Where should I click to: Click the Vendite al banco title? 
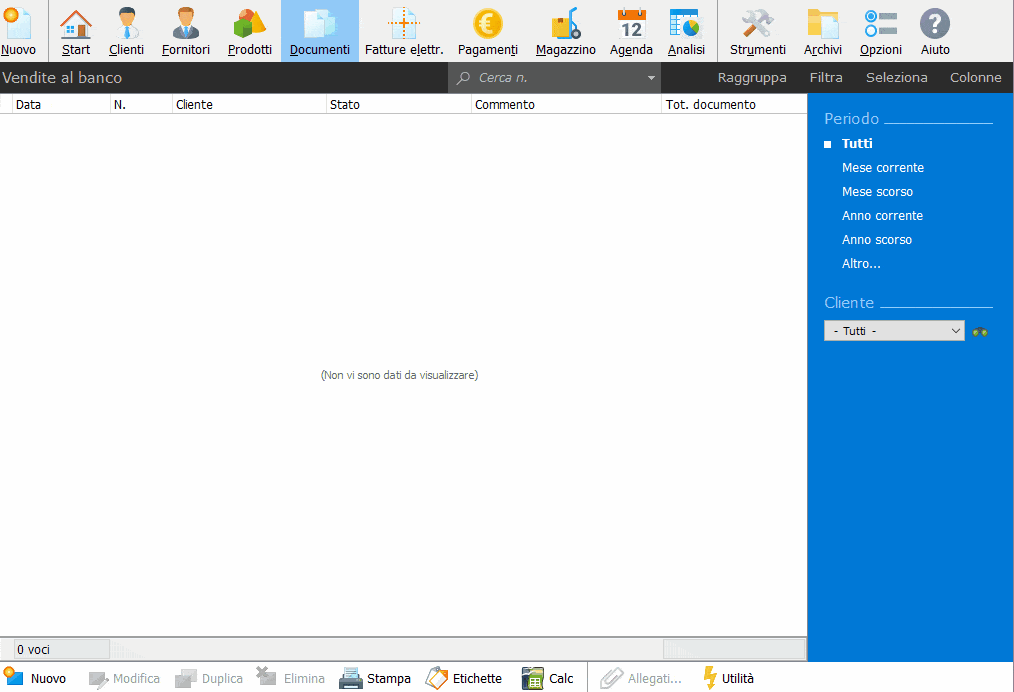(62, 78)
